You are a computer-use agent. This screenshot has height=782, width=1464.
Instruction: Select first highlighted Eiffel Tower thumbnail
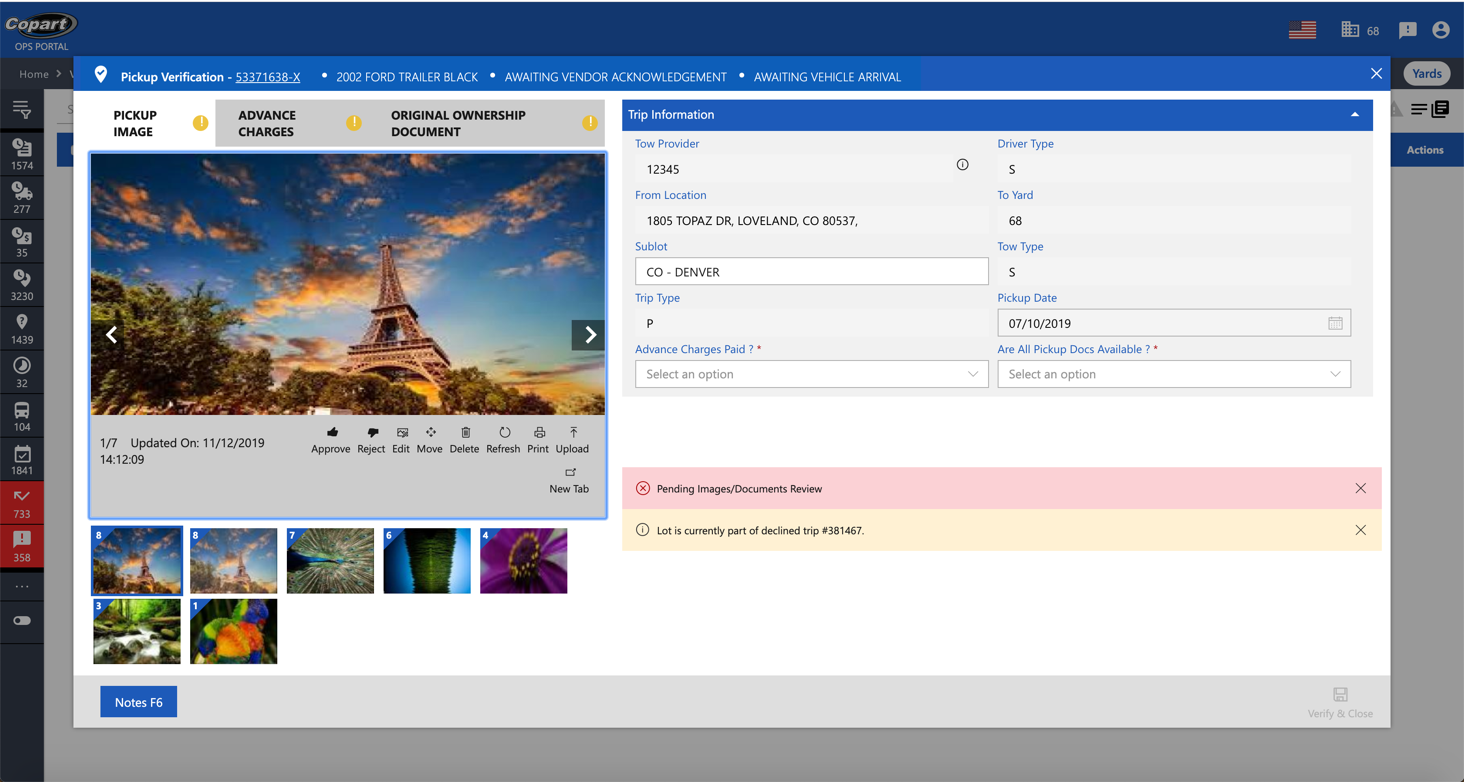tap(137, 561)
